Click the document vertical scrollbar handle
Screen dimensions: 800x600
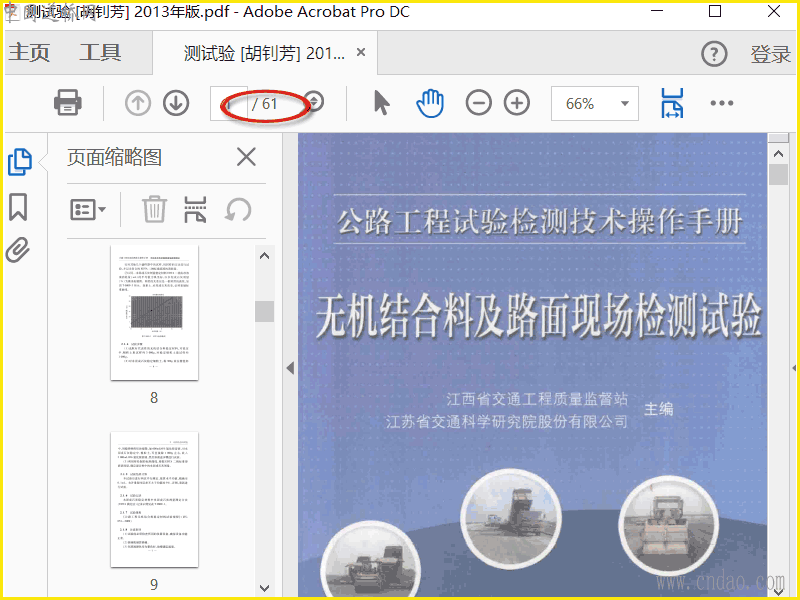pyautogui.click(x=779, y=175)
